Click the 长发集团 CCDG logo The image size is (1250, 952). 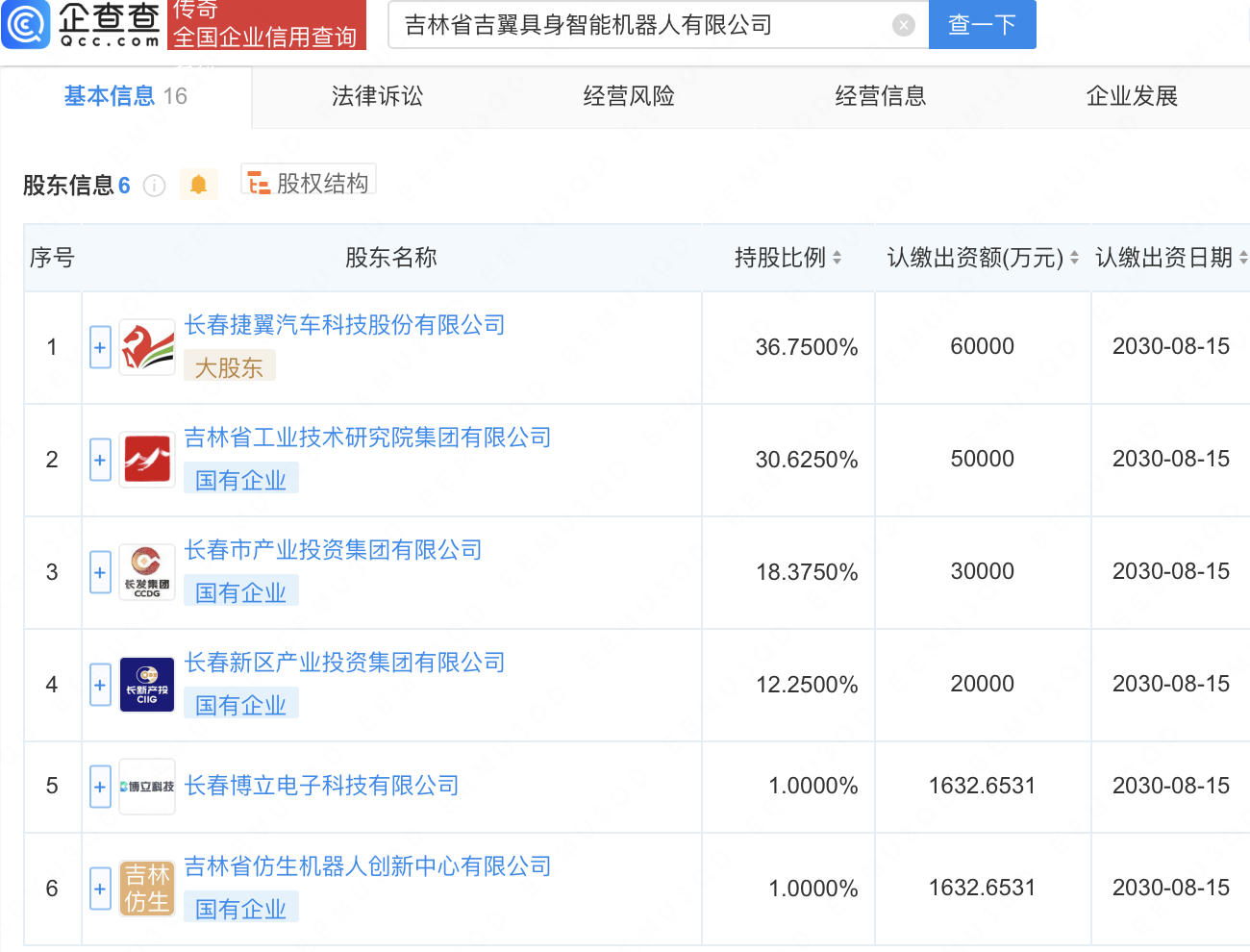point(147,572)
